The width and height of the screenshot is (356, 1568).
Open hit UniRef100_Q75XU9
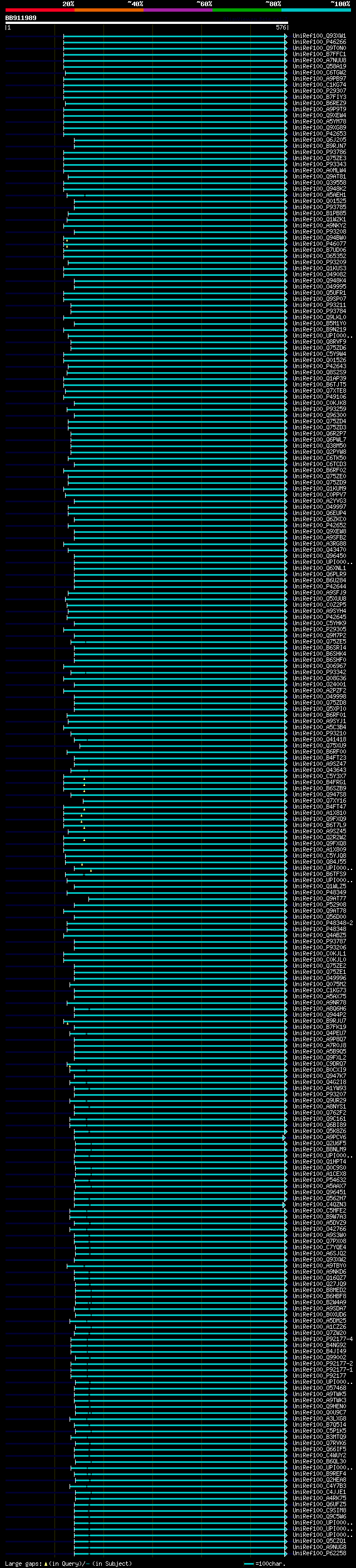(319, 746)
